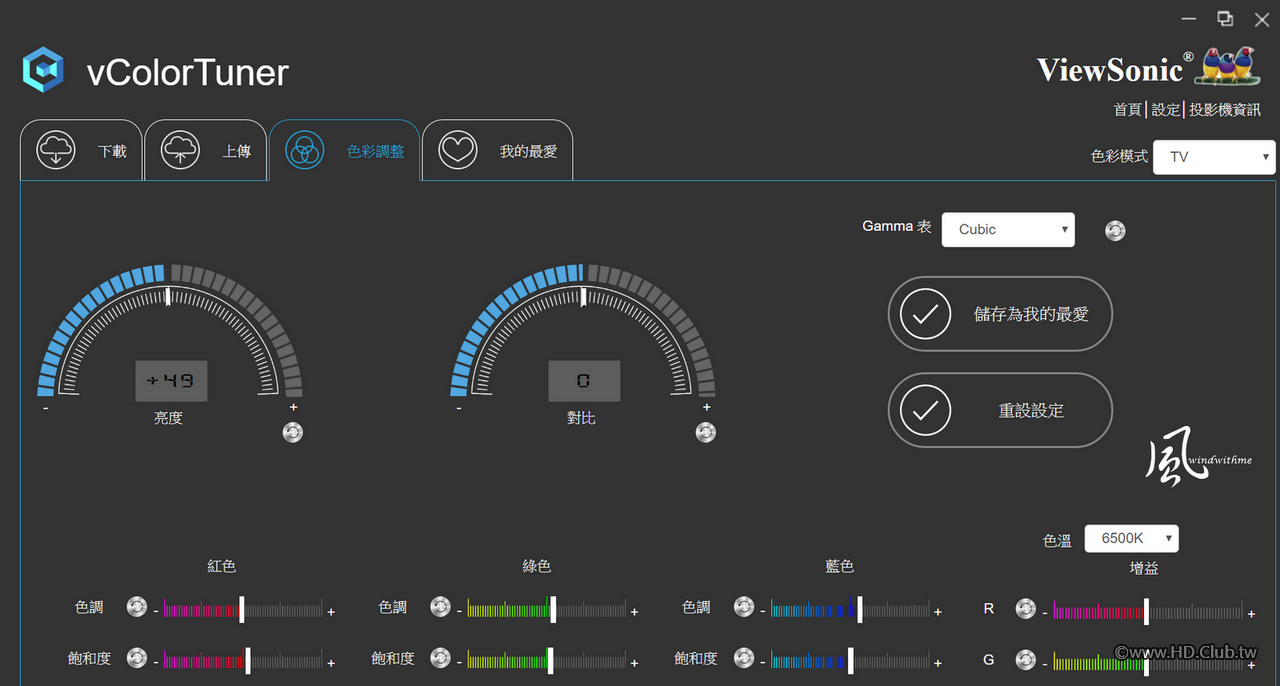This screenshot has height=686, width=1280.
Task: Click the vColorTuner cube logo
Action: (44, 70)
